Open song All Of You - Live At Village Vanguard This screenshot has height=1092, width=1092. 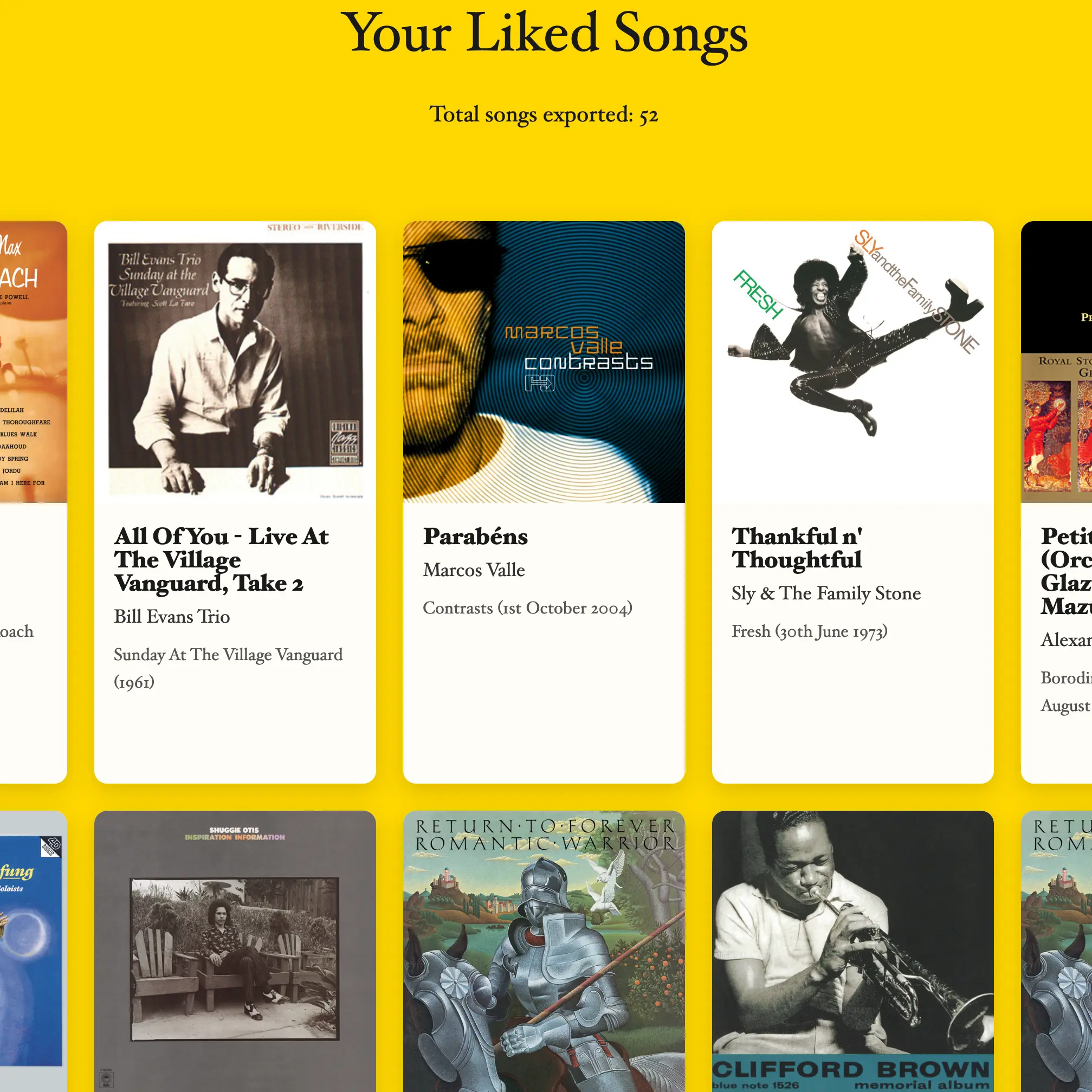point(221,560)
